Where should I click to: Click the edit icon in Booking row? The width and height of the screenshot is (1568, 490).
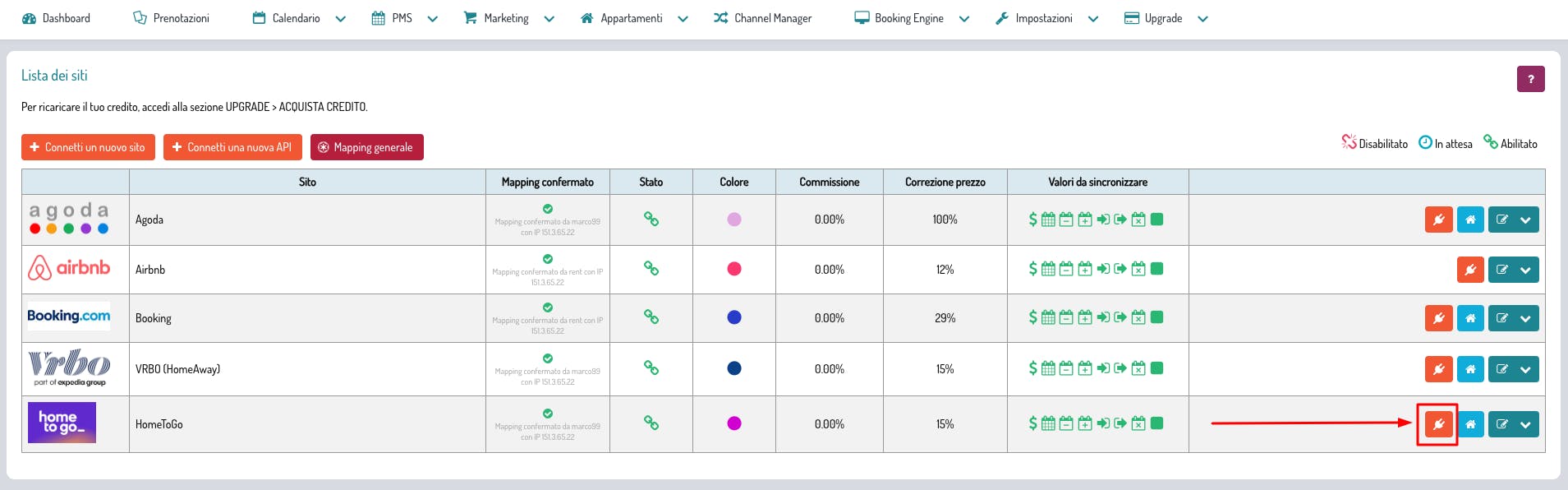[x=1501, y=318]
